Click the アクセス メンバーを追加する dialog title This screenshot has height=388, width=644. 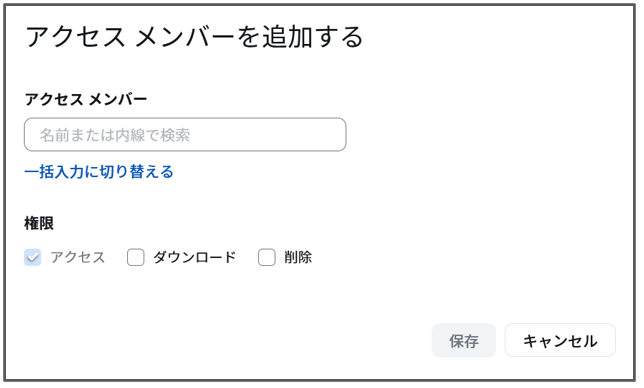[194, 37]
